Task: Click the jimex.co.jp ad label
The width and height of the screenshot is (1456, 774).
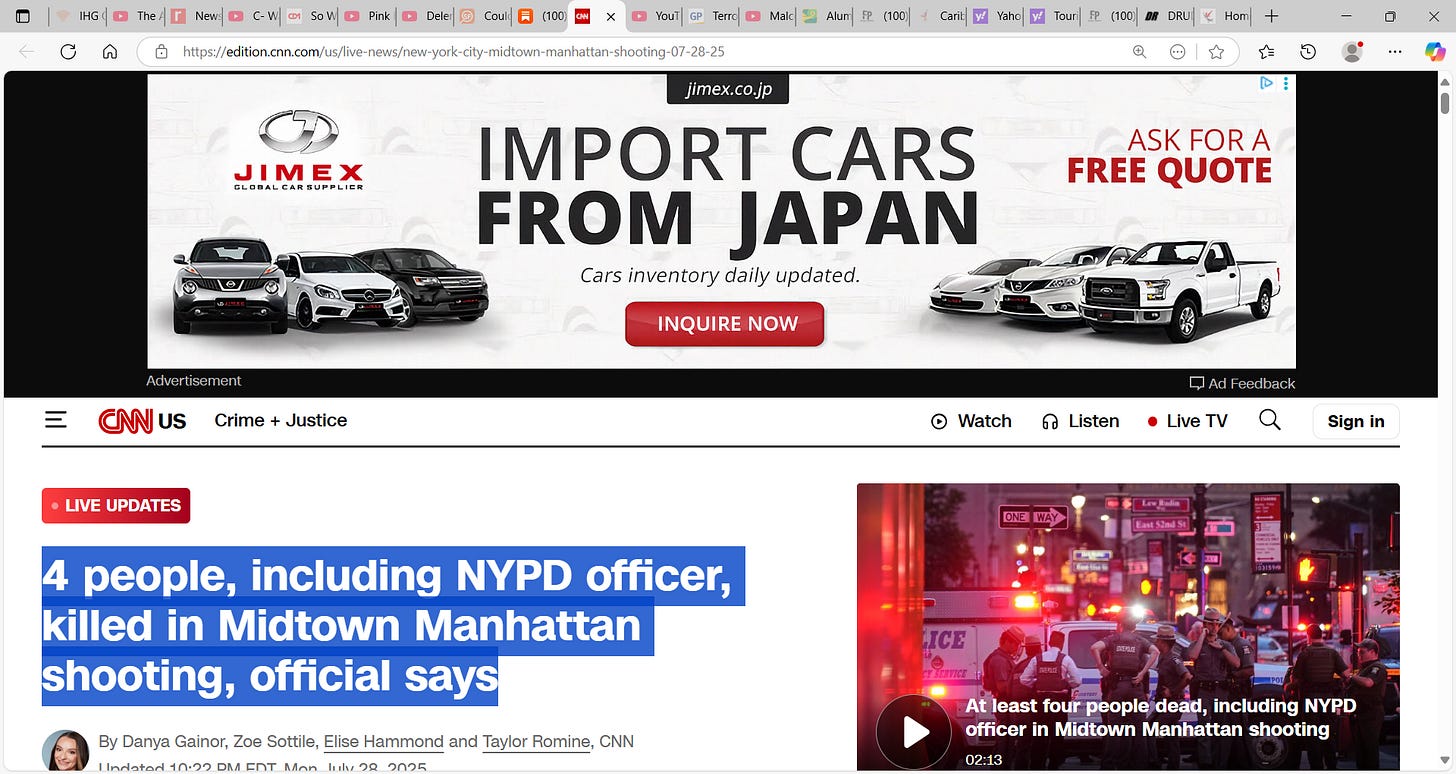Action: coord(728,89)
